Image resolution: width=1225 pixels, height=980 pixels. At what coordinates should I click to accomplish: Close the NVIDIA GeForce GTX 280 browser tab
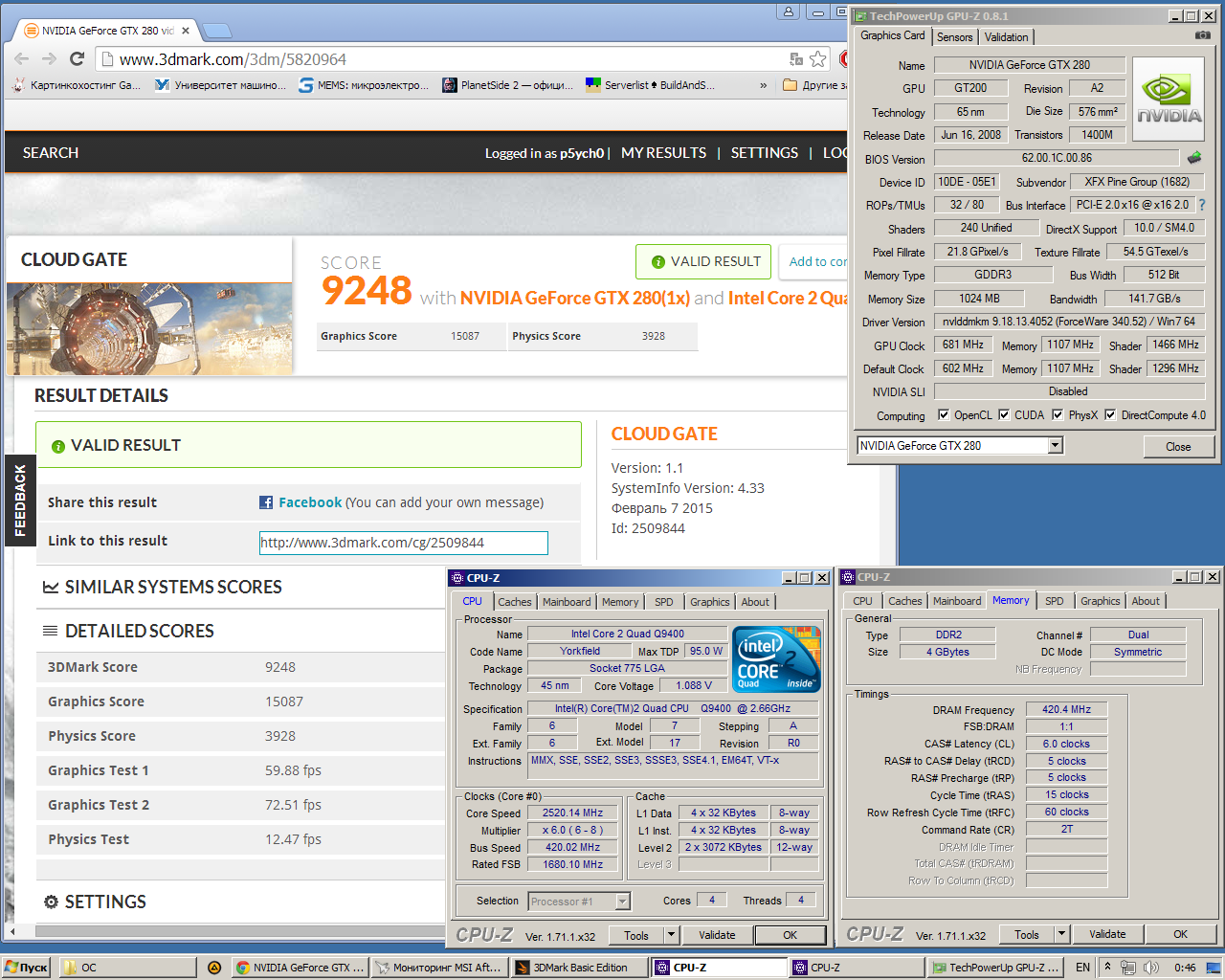point(186,31)
